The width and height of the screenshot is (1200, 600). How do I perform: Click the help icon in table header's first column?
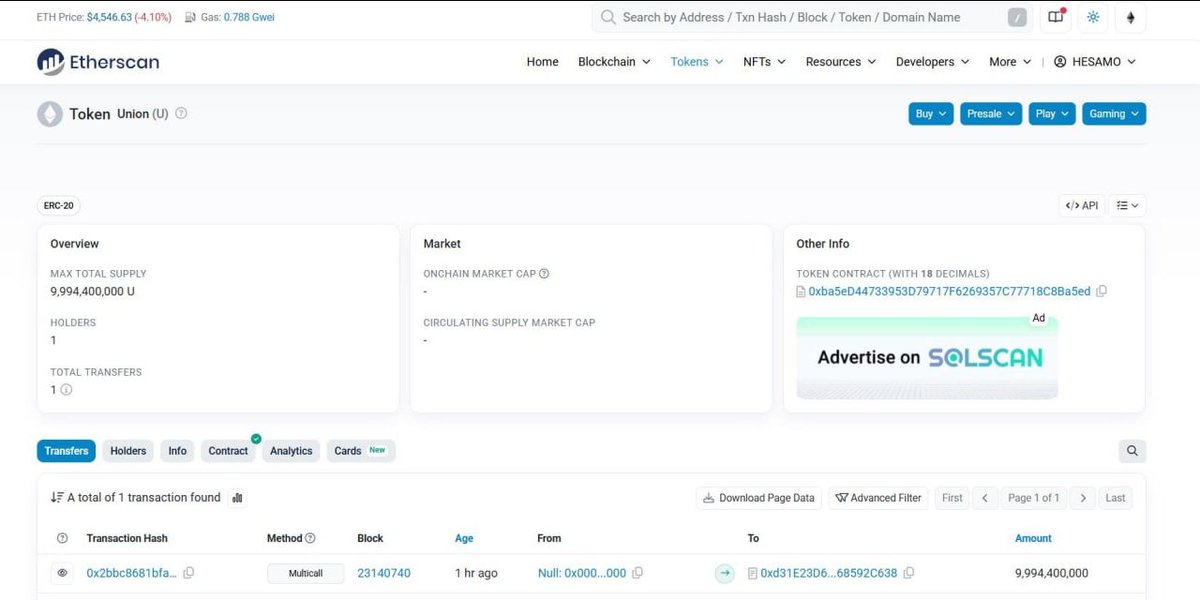pyautogui.click(x=63, y=538)
